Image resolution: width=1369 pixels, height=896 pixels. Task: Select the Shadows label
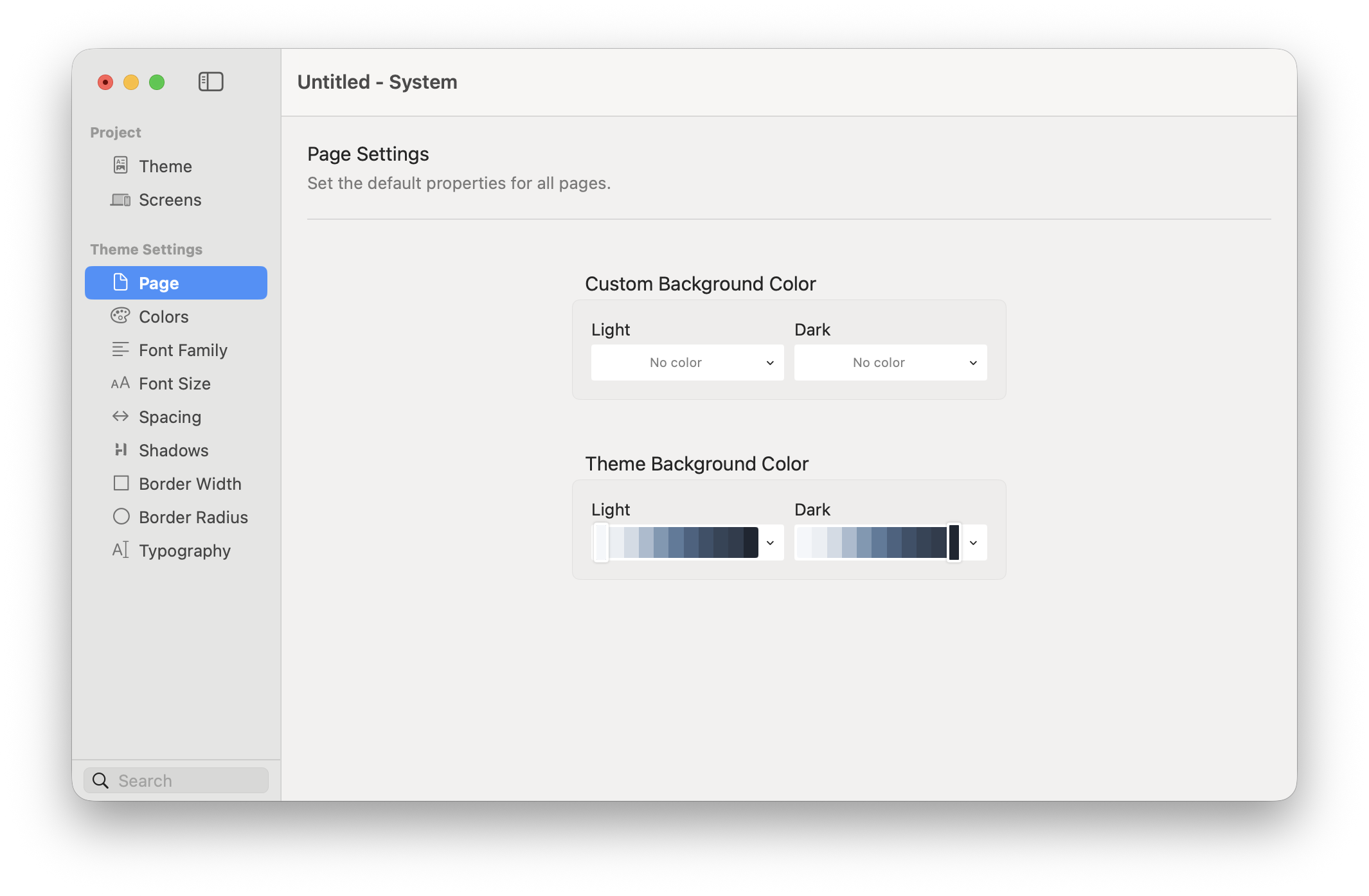pyautogui.click(x=174, y=451)
